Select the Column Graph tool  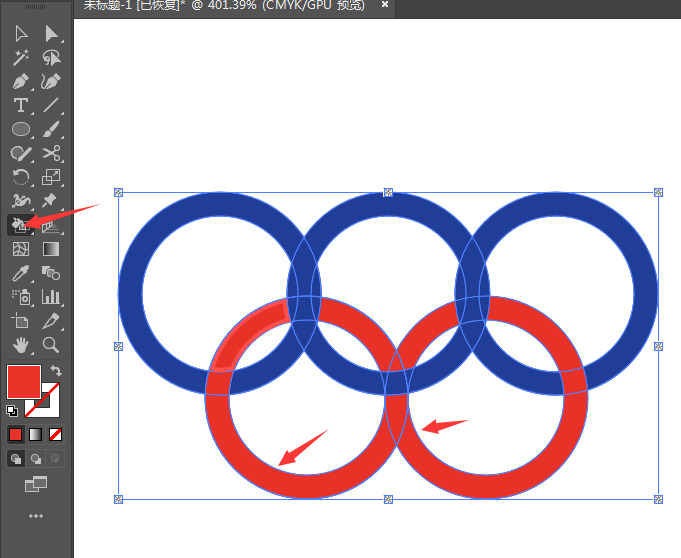click(x=51, y=297)
